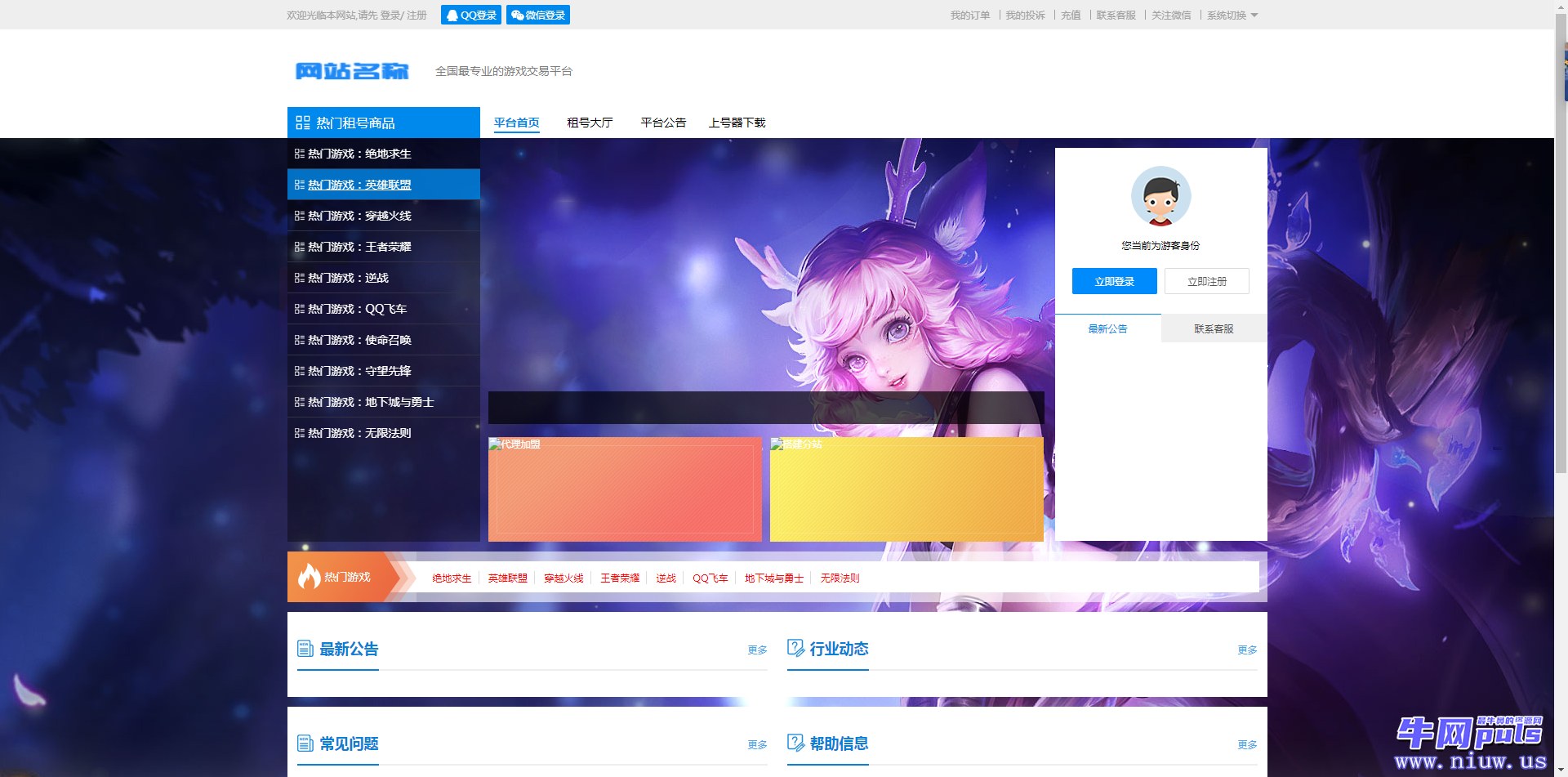Open 英雄联盟 in the hot games strip
The height and width of the screenshot is (777, 1568).
click(x=508, y=578)
